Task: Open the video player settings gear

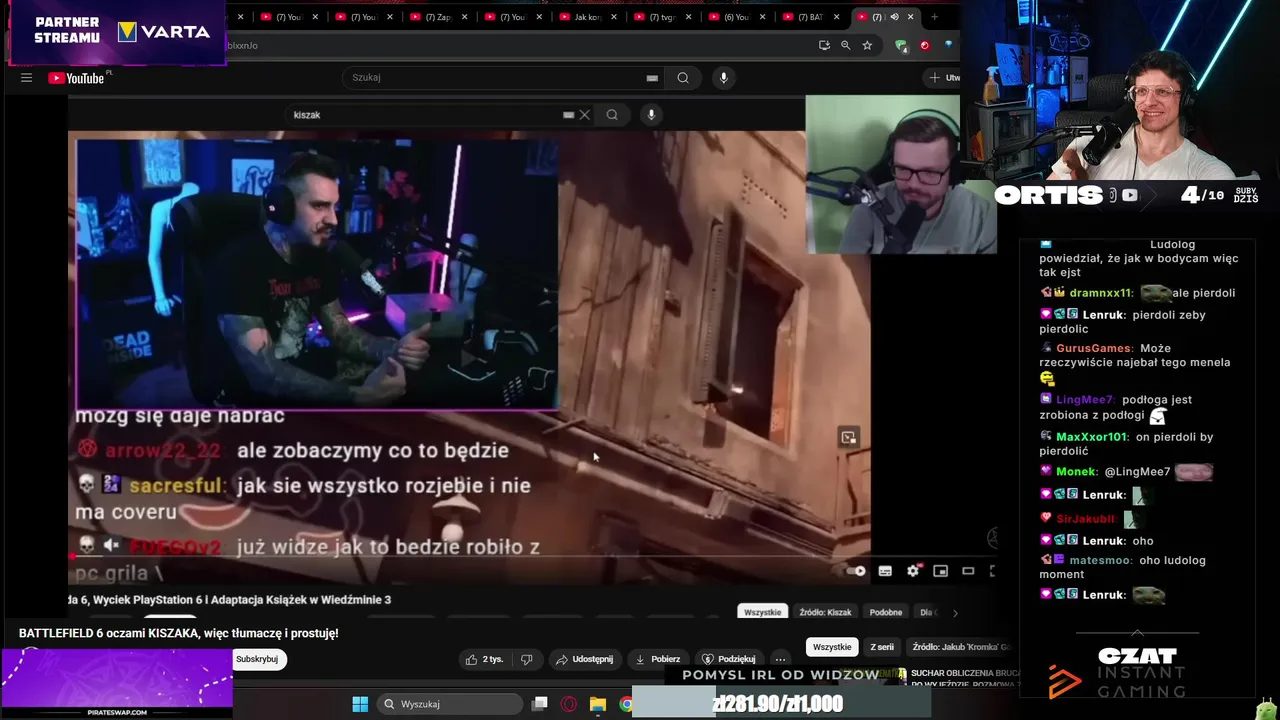Action: [913, 571]
